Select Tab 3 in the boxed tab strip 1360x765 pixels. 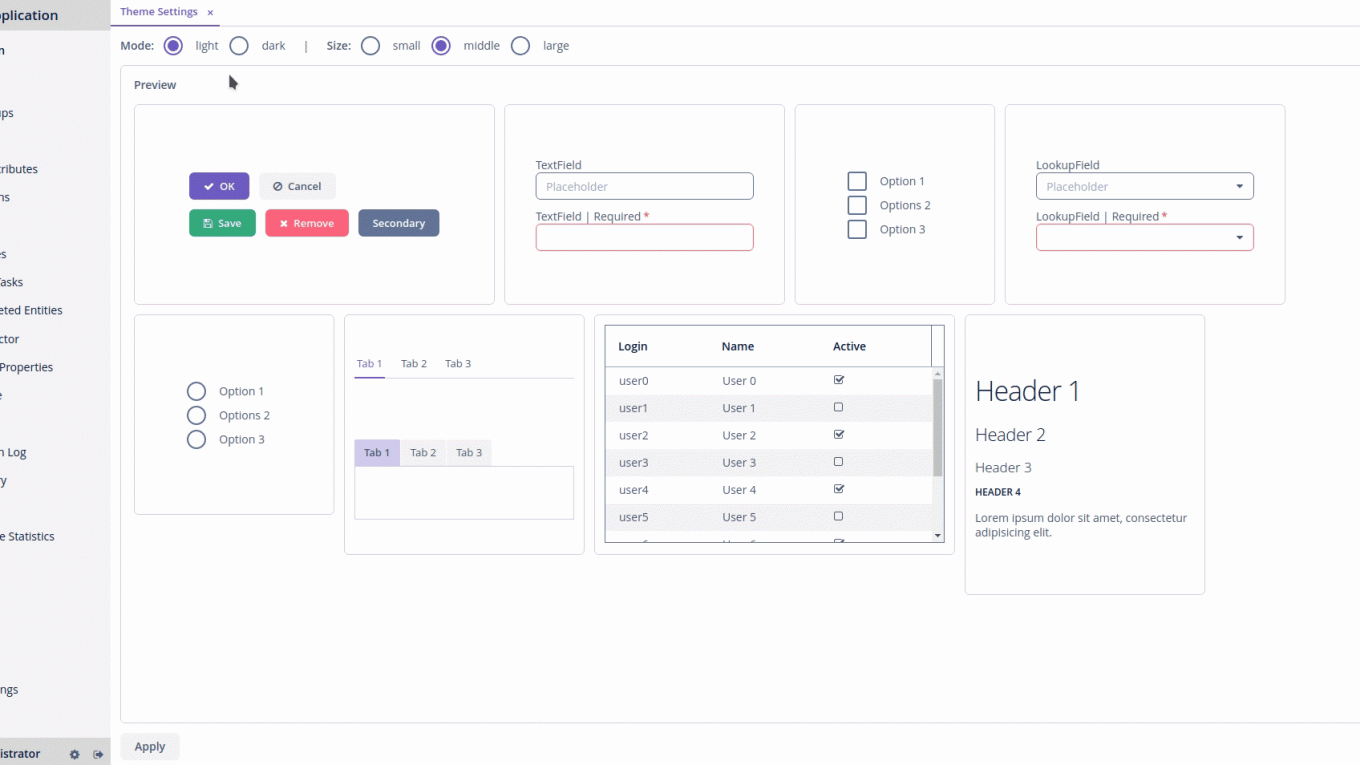pyautogui.click(x=469, y=453)
